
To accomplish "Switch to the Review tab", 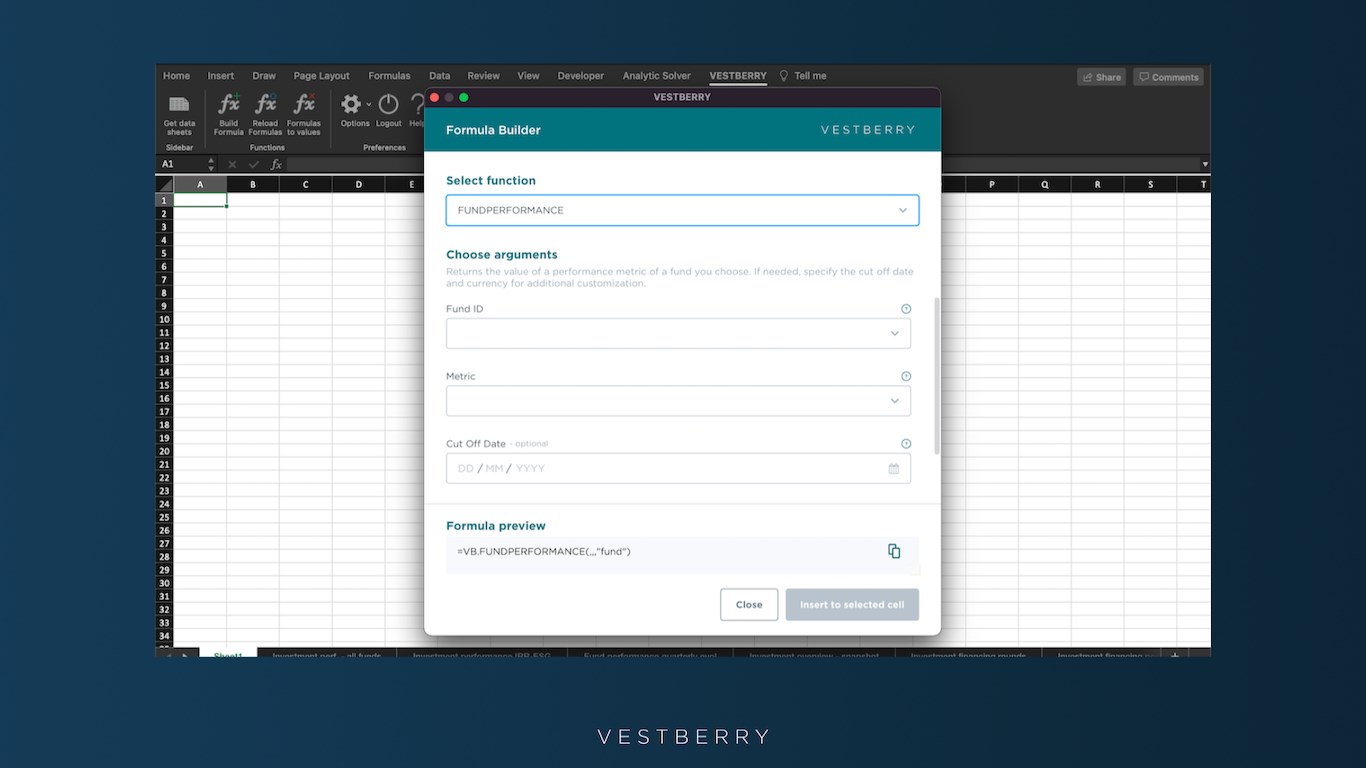I will [484, 76].
